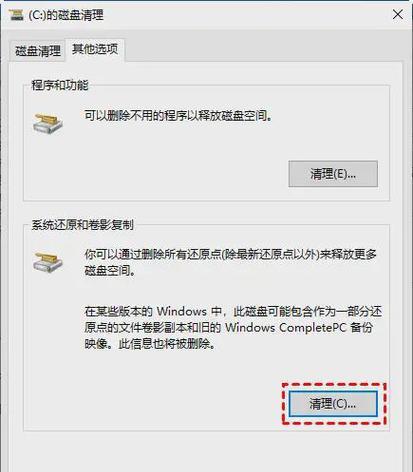Click the text about deleting all restore points
This screenshot has height=472, width=413.
[x=230, y=263]
